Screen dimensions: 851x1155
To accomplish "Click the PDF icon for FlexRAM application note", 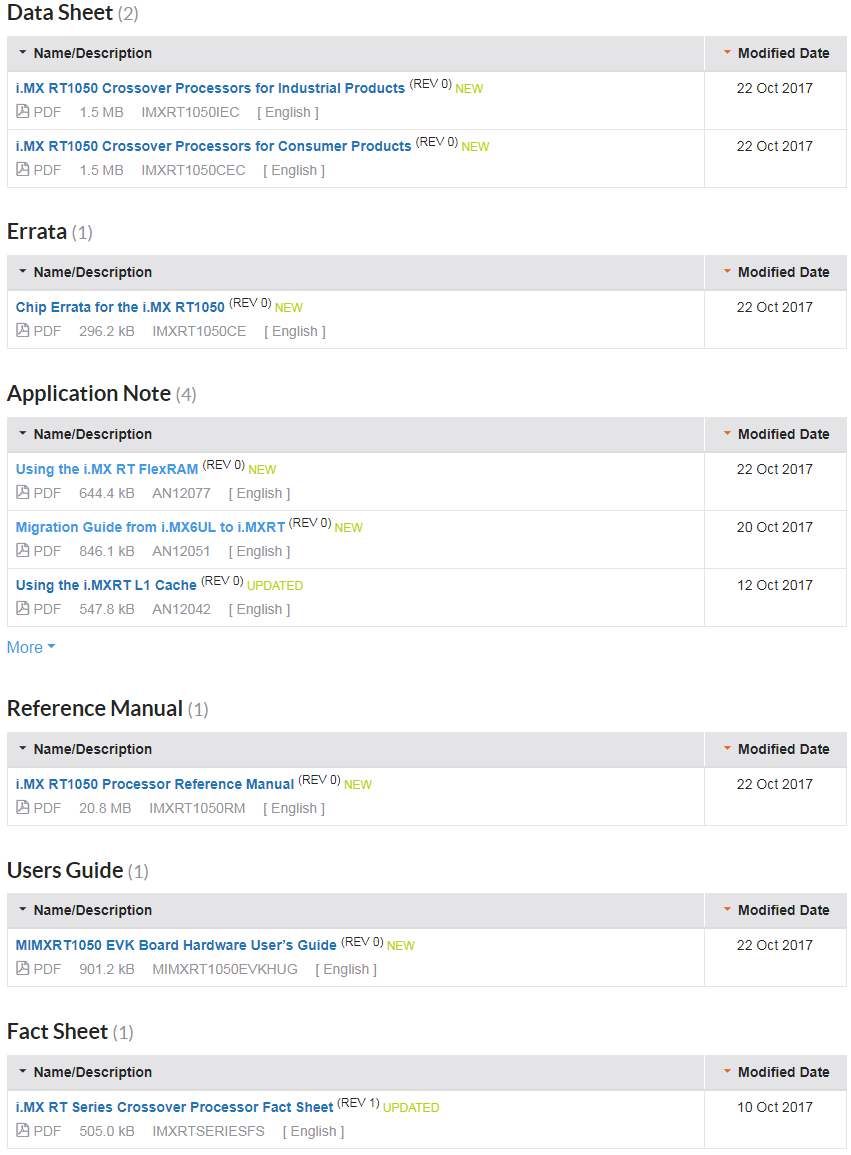I will pyautogui.click(x=23, y=493).
